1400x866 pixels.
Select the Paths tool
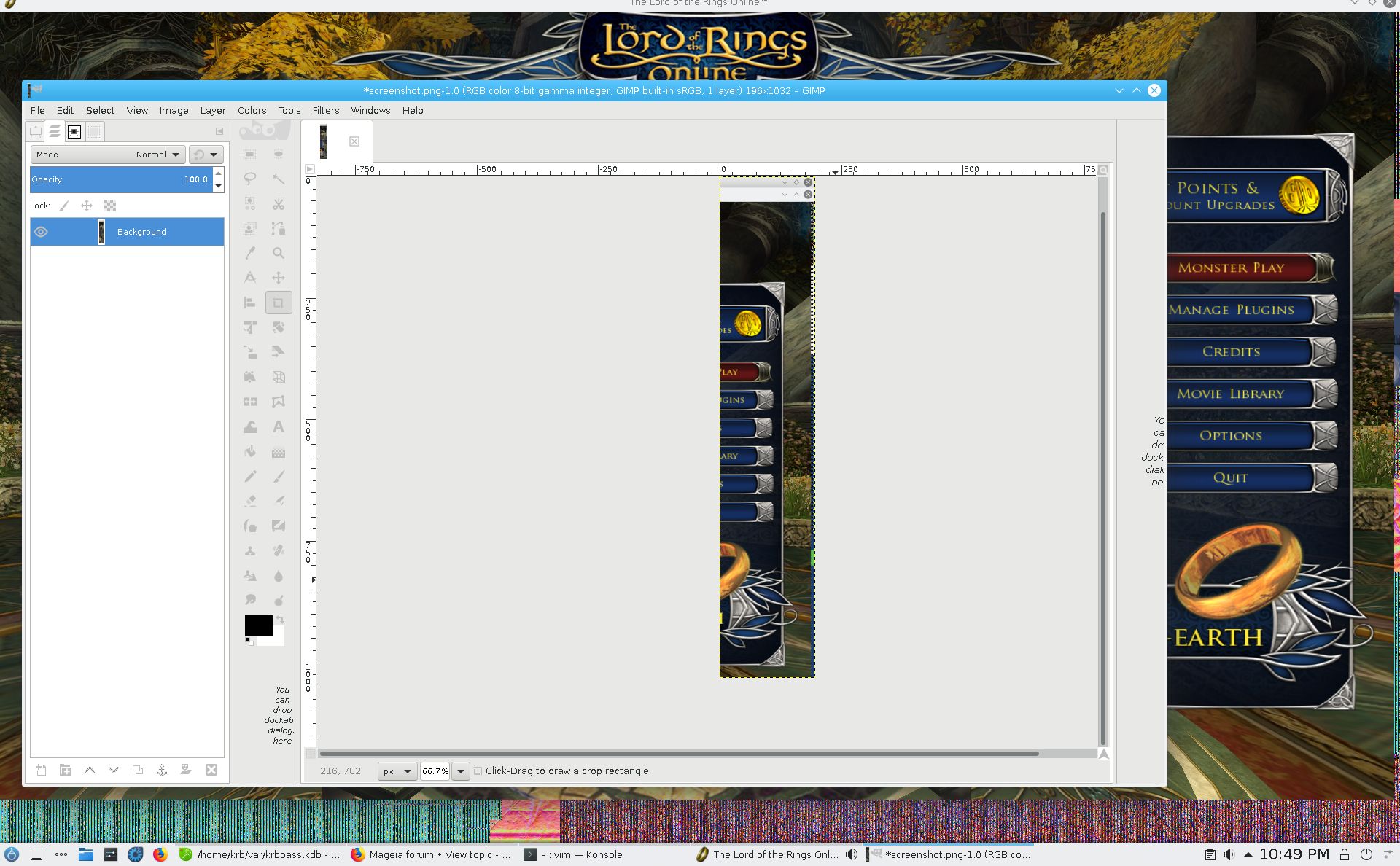[x=278, y=228]
